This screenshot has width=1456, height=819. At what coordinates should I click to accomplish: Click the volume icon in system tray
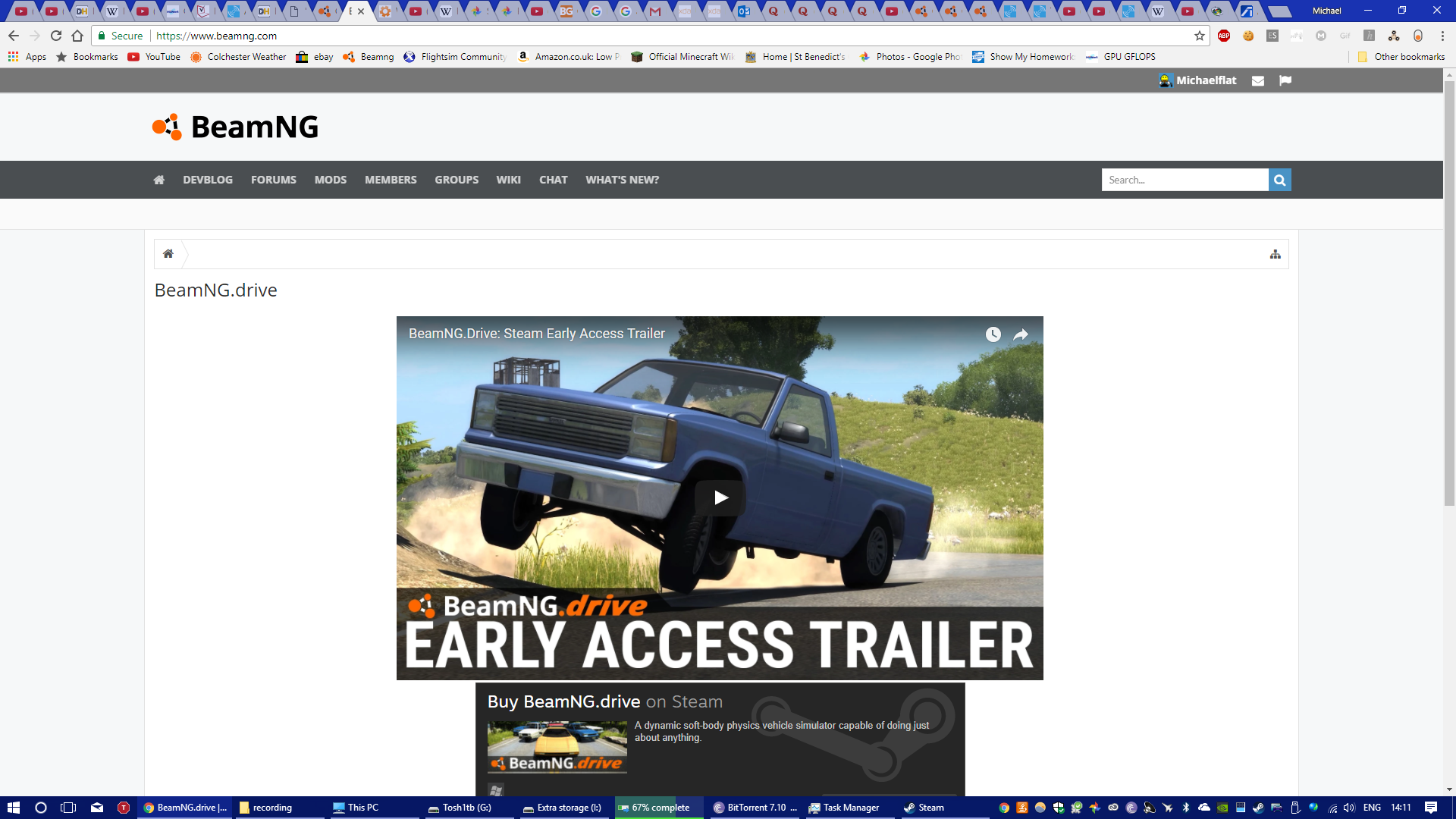(x=1350, y=808)
